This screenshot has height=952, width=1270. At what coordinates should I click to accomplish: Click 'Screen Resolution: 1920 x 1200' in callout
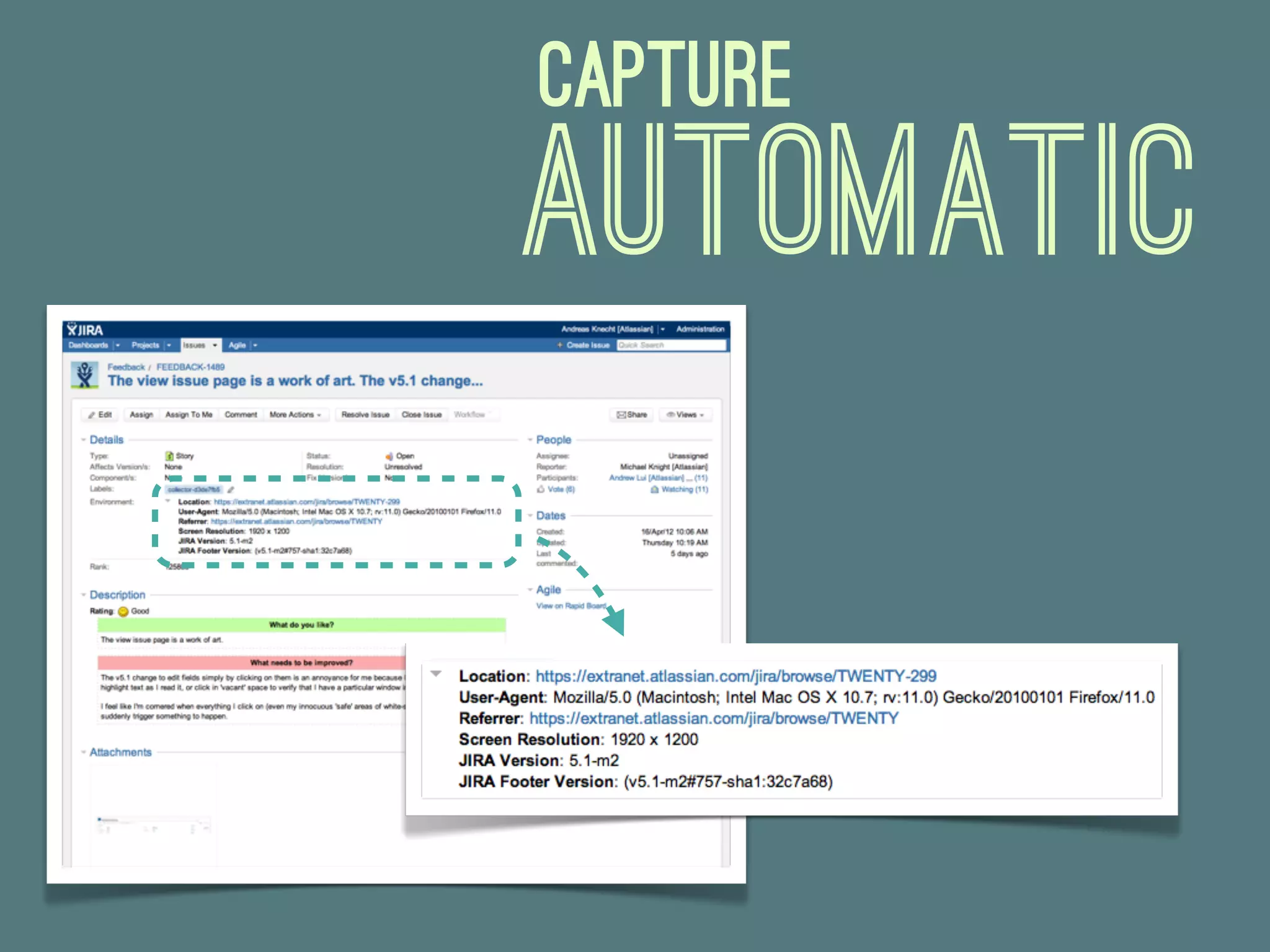click(x=579, y=739)
